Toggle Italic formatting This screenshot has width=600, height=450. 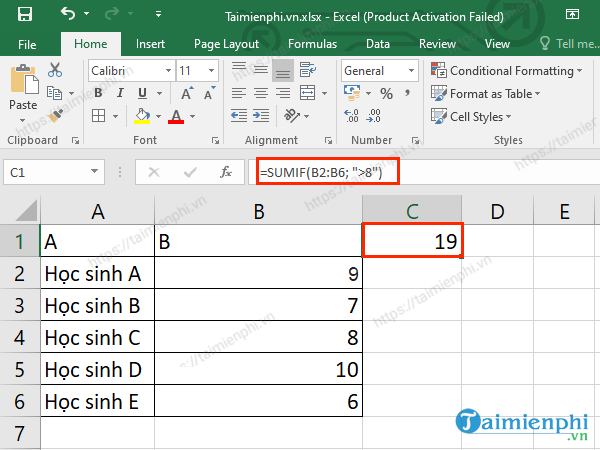(x=118, y=94)
